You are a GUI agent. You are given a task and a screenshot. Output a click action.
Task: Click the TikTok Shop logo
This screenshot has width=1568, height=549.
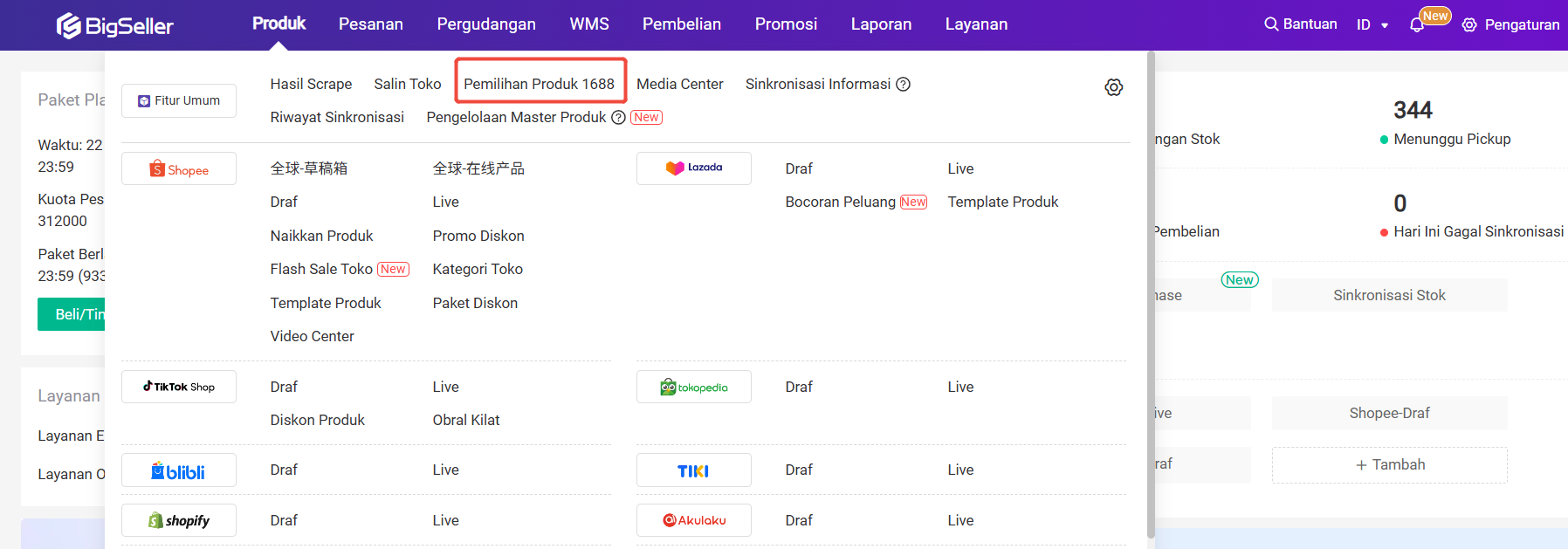coord(179,387)
